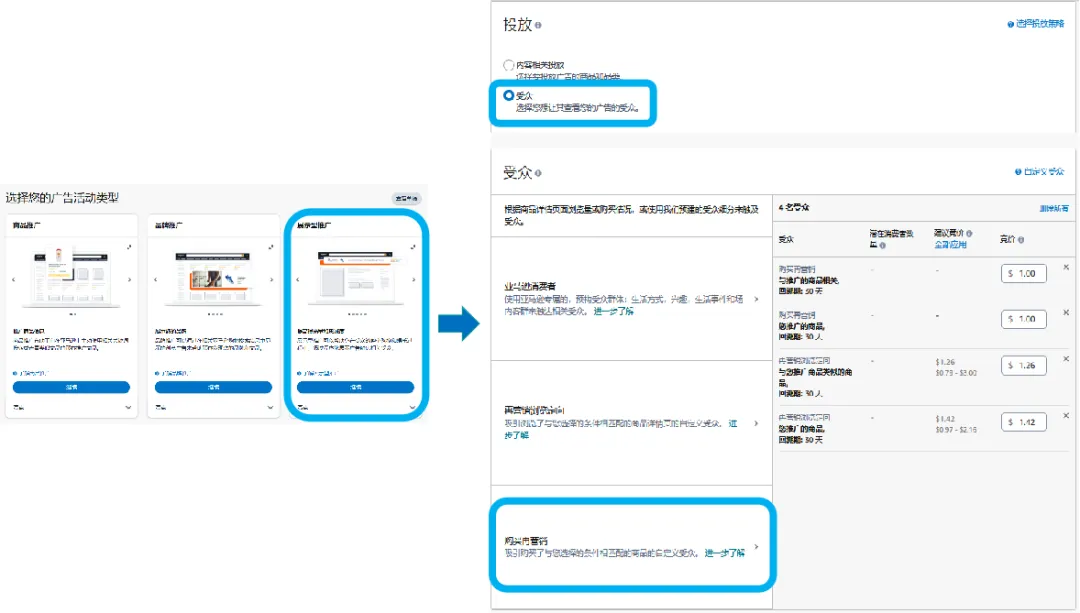Click the blue continue button under 商品推广

71,387
